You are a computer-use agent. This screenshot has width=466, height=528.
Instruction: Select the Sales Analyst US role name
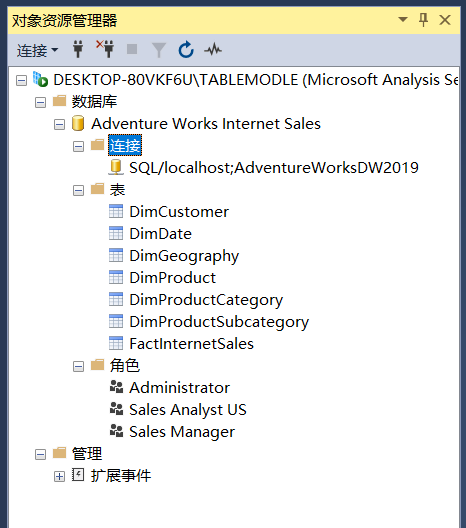[x=188, y=410]
